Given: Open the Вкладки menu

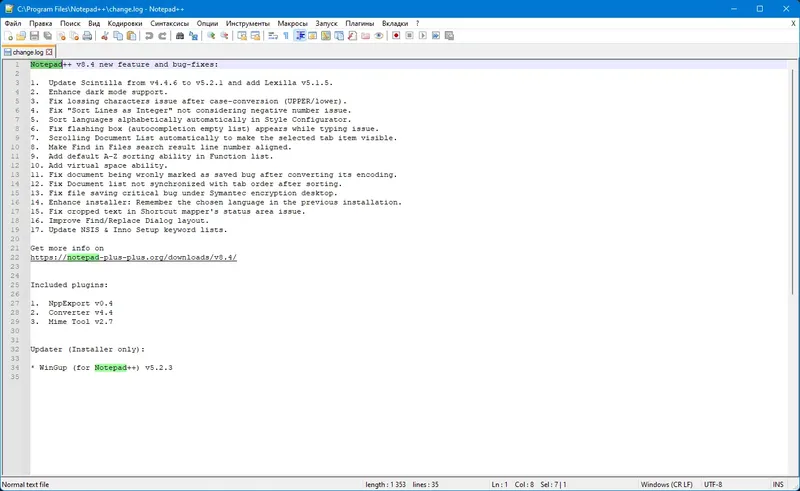Looking at the screenshot, I should 395,23.
